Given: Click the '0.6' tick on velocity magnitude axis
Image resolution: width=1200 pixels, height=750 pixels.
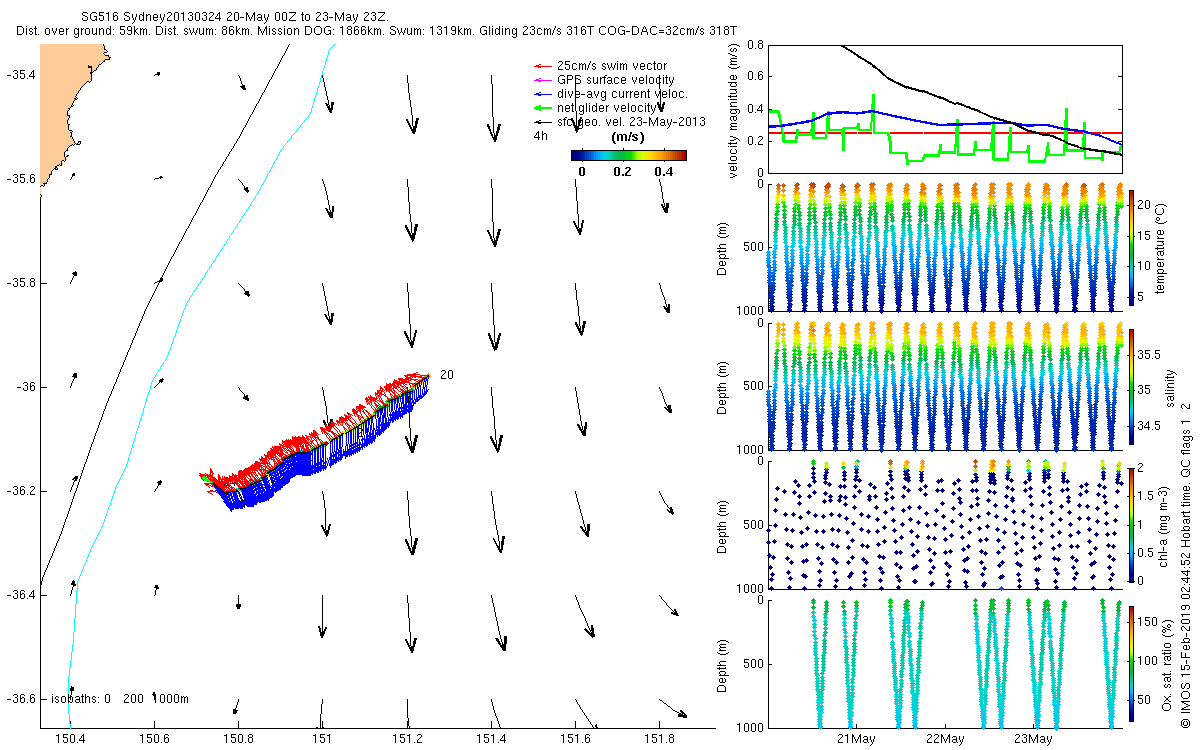Looking at the screenshot, I should point(755,77).
